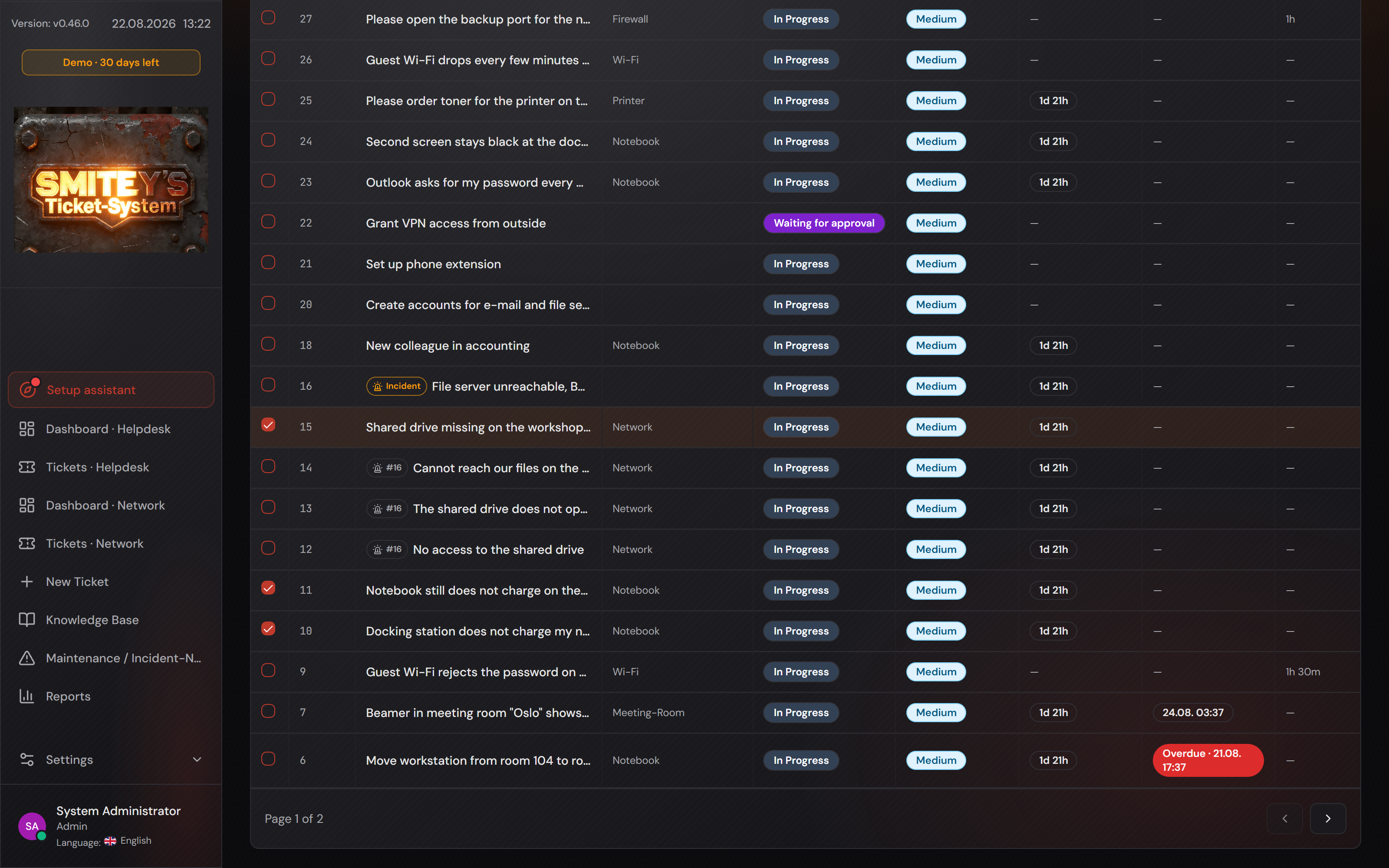Expand the Settings chevron

pos(197,759)
